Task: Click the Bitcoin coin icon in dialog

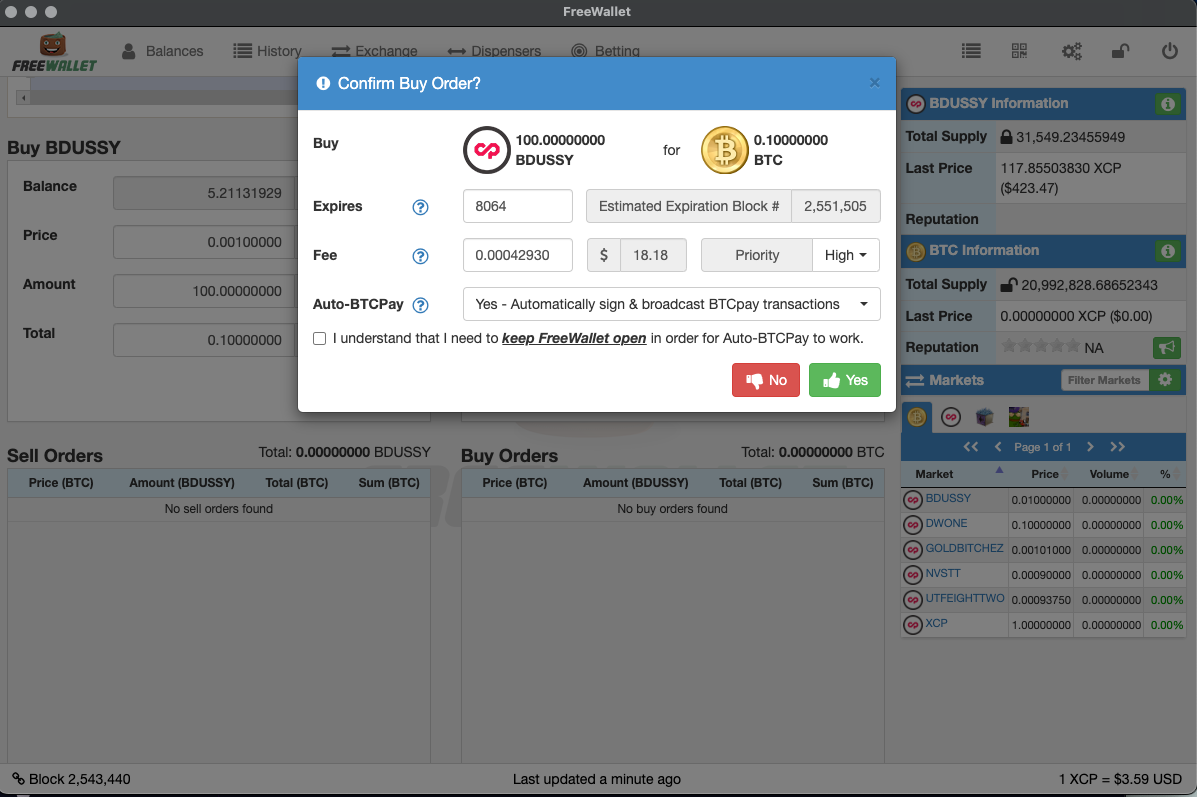Action: pos(724,150)
